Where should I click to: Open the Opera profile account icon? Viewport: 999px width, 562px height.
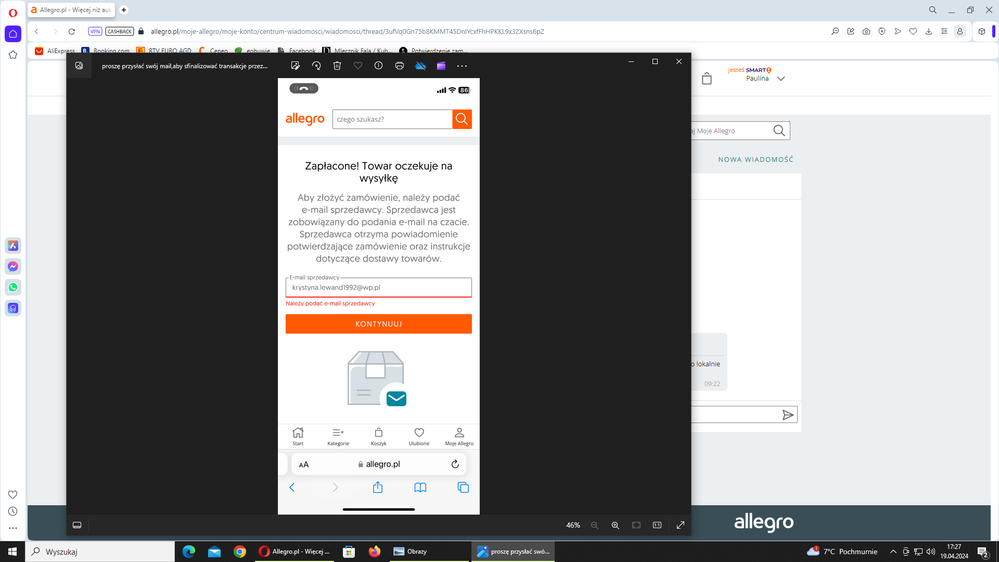(959, 31)
